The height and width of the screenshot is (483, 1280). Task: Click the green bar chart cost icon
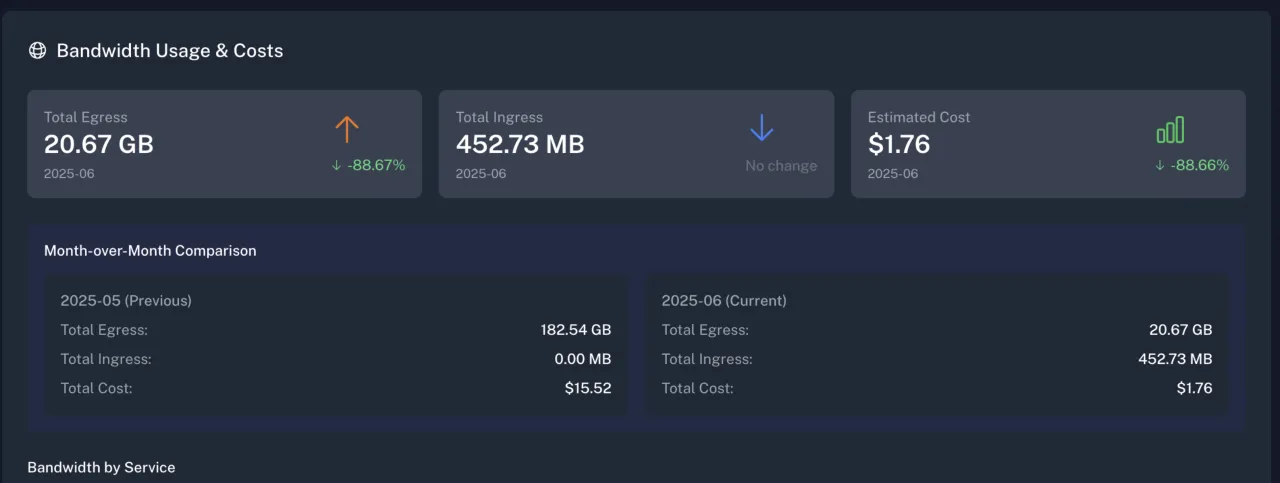point(1170,129)
